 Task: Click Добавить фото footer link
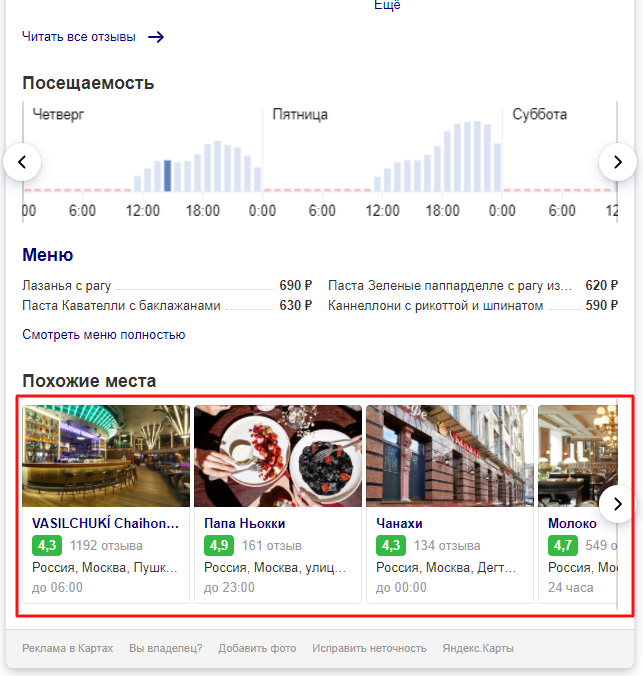pos(257,648)
